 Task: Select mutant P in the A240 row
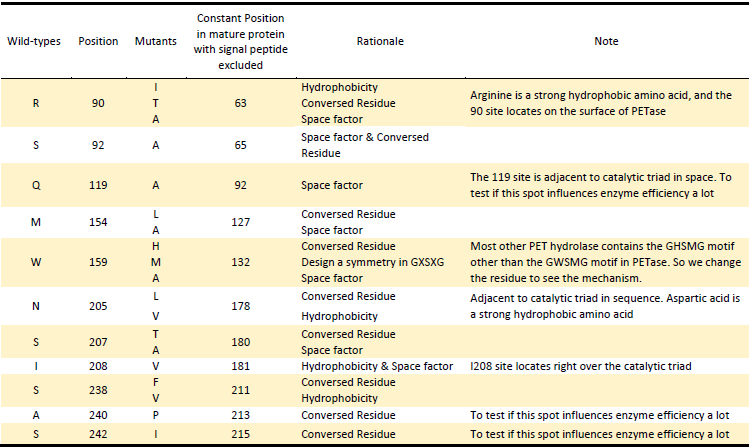tap(155, 414)
